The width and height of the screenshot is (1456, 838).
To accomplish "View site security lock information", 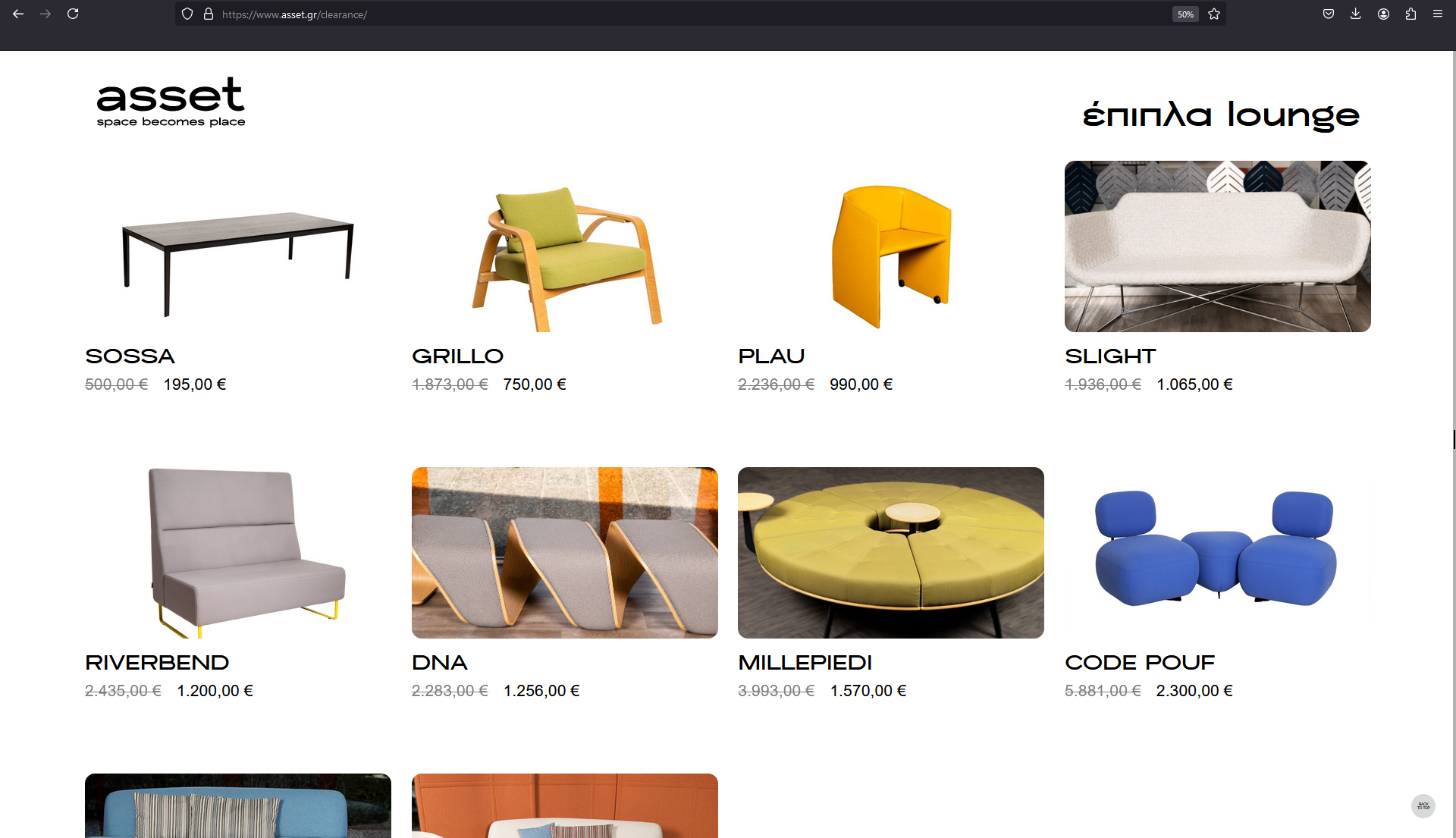I will point(209,14).
